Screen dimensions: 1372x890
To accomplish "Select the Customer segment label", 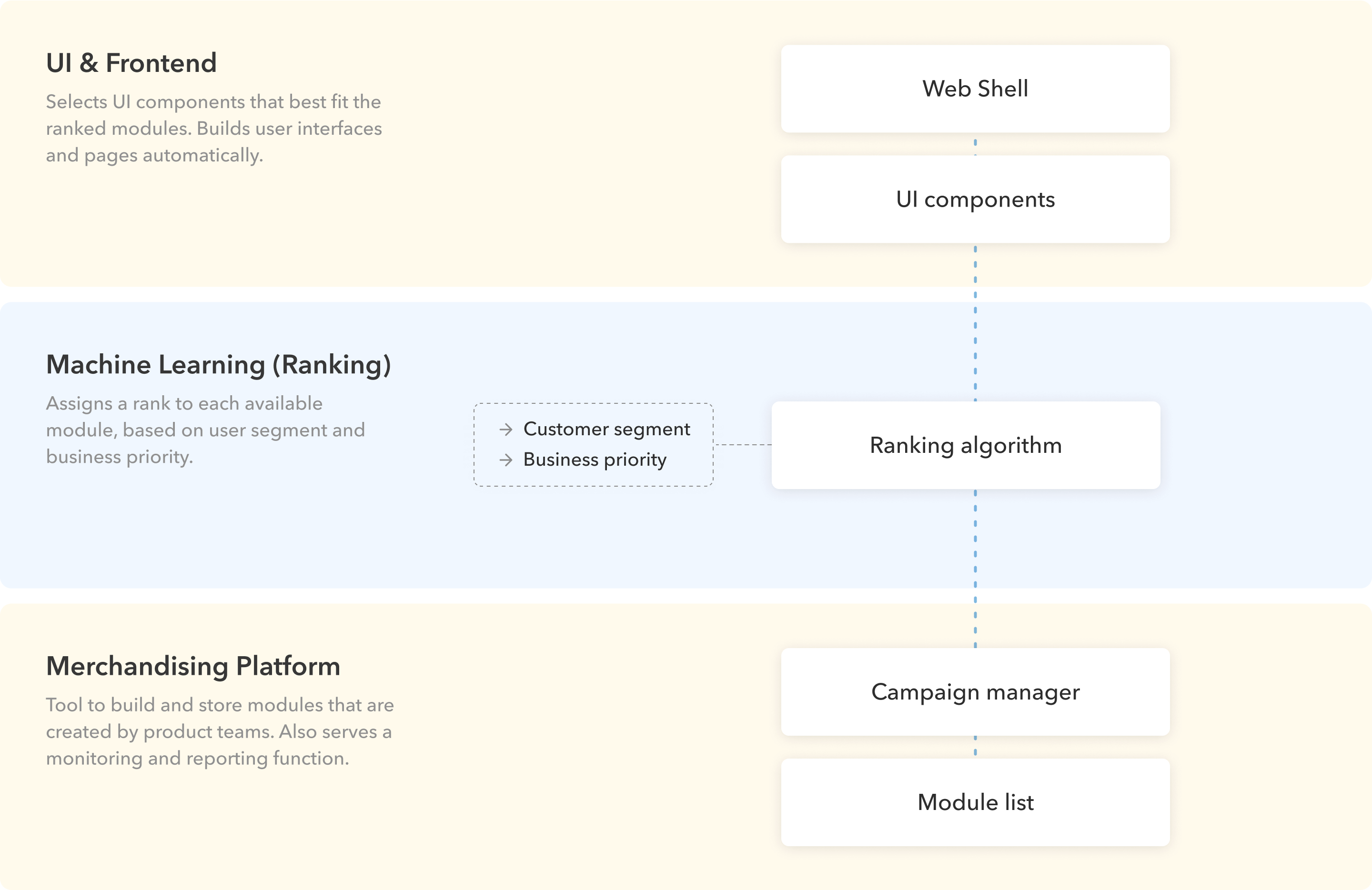I will (x=606, y=429).
